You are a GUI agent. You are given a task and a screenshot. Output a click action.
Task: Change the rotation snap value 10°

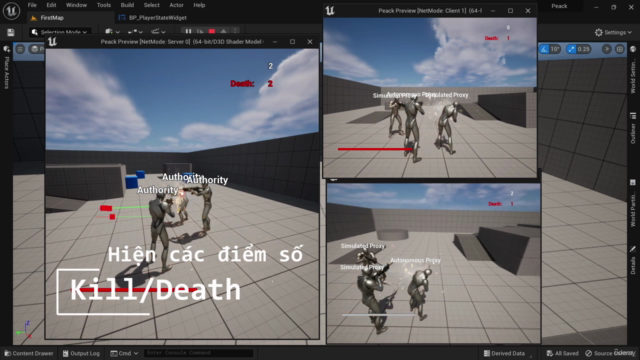click(x=555, y=49)
